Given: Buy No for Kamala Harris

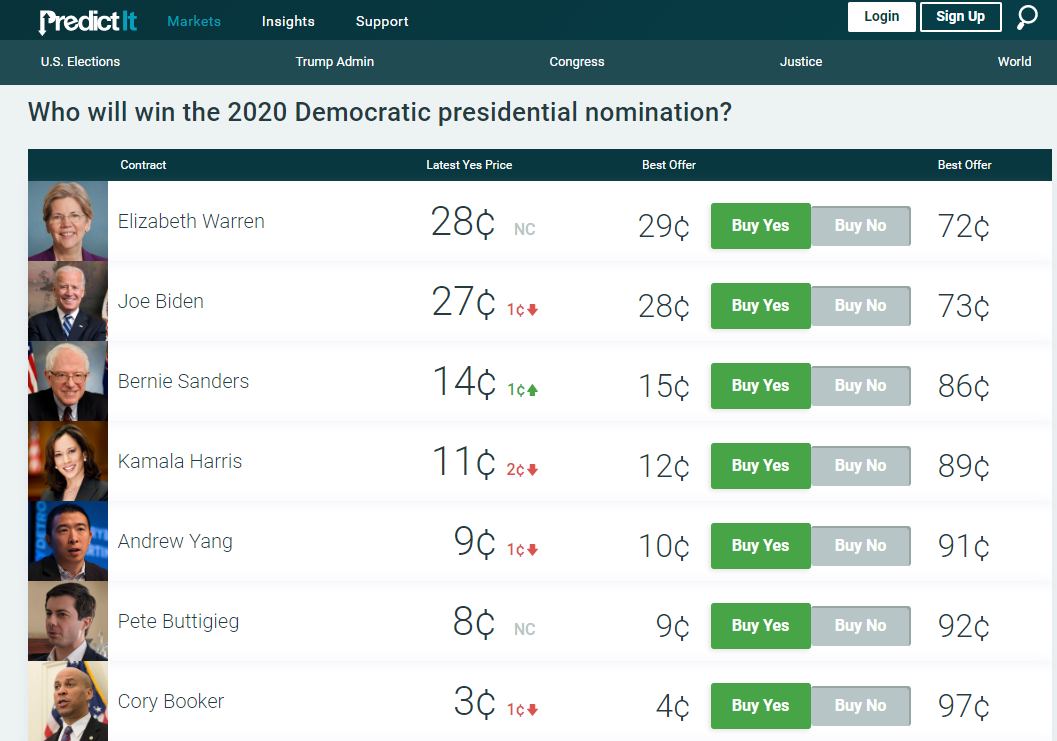Looking at the screenshot, I should (x=860, y=466).
